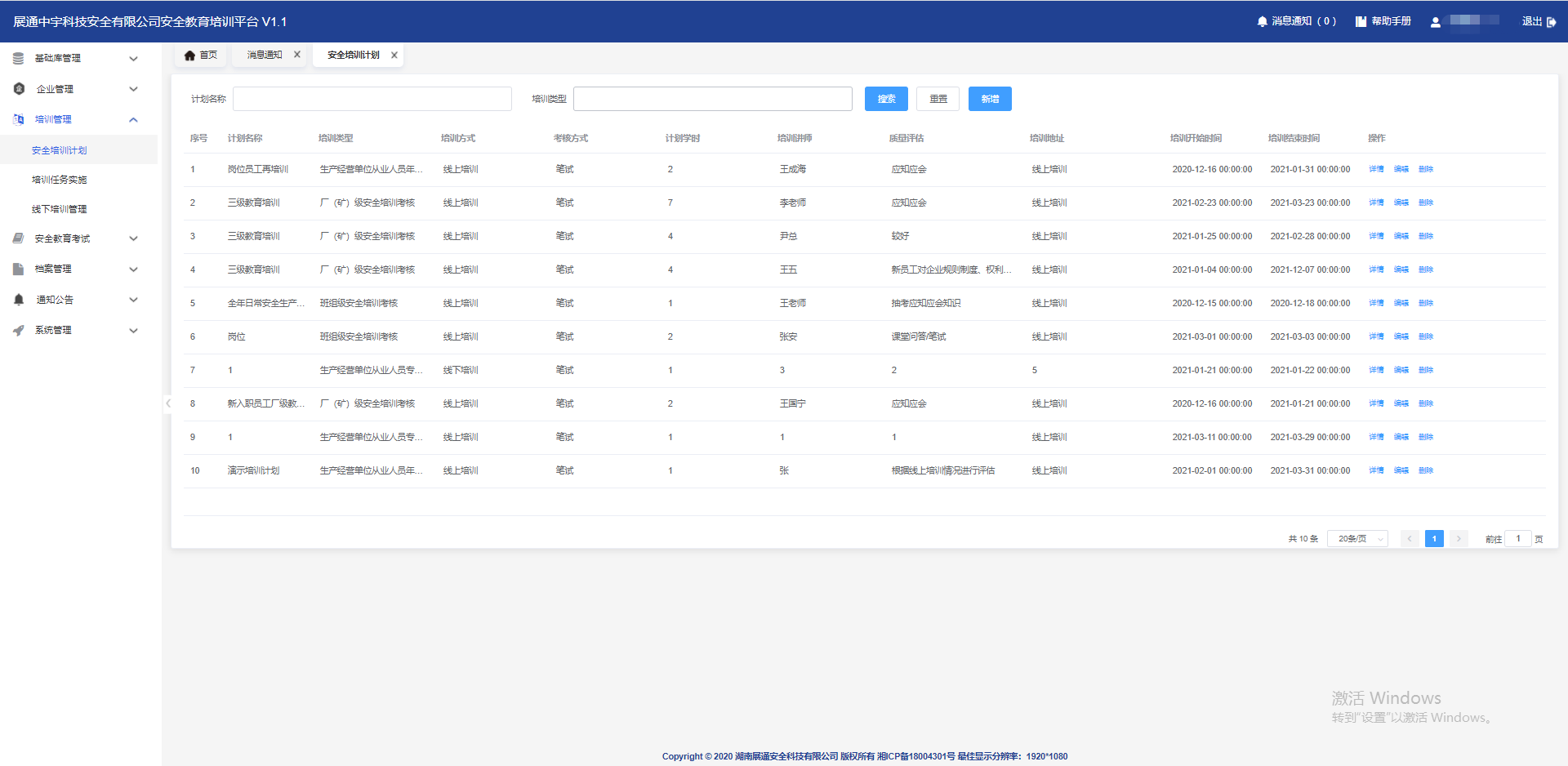Click the 计划名称 input field
The width and height of the screenshot is (1568, 766).
tap(372, 99)
